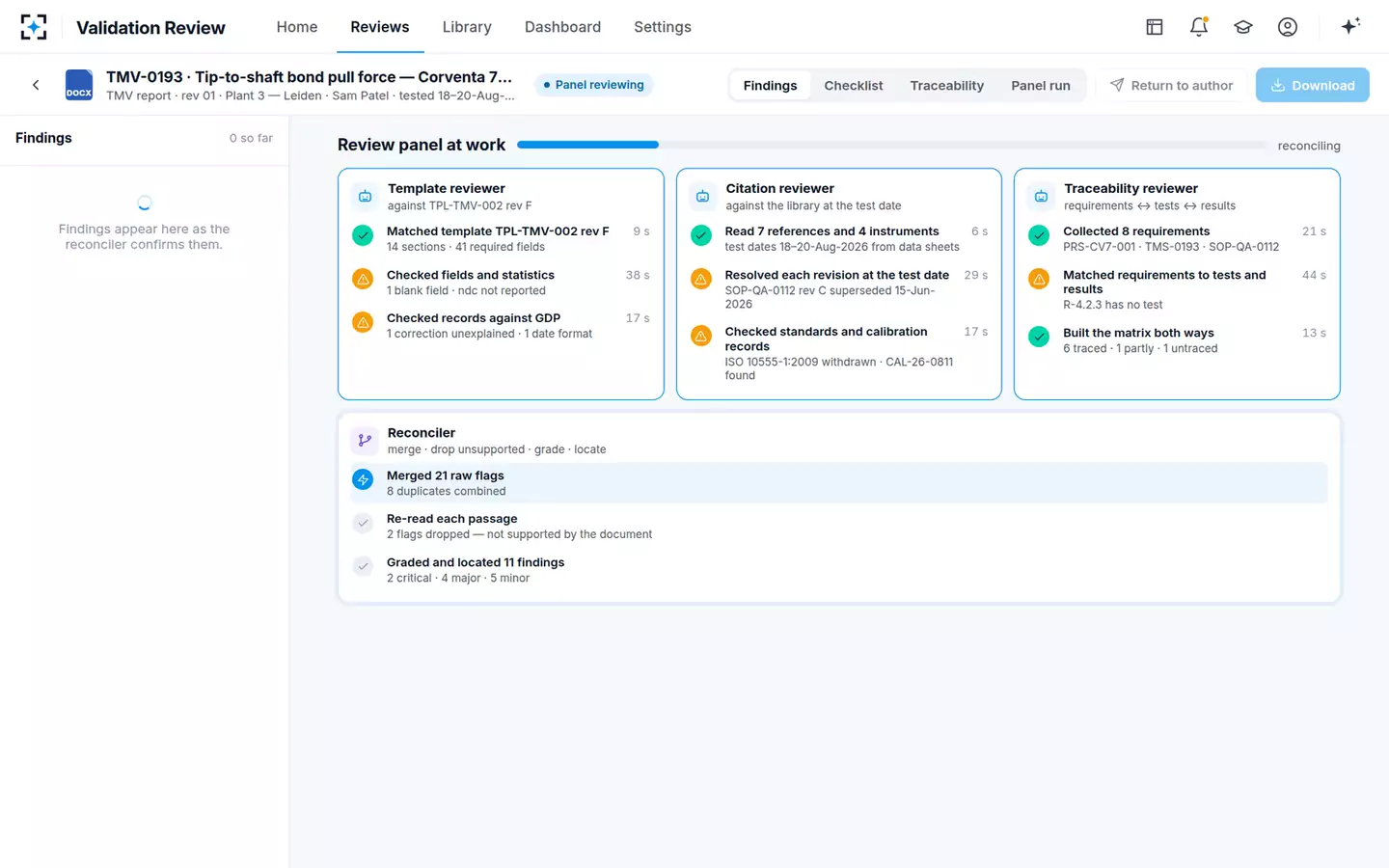Screen dimensions: 1389x868
Task: Click the review panel progress bar
Action: pyautogui.click(x=892, y=145)
